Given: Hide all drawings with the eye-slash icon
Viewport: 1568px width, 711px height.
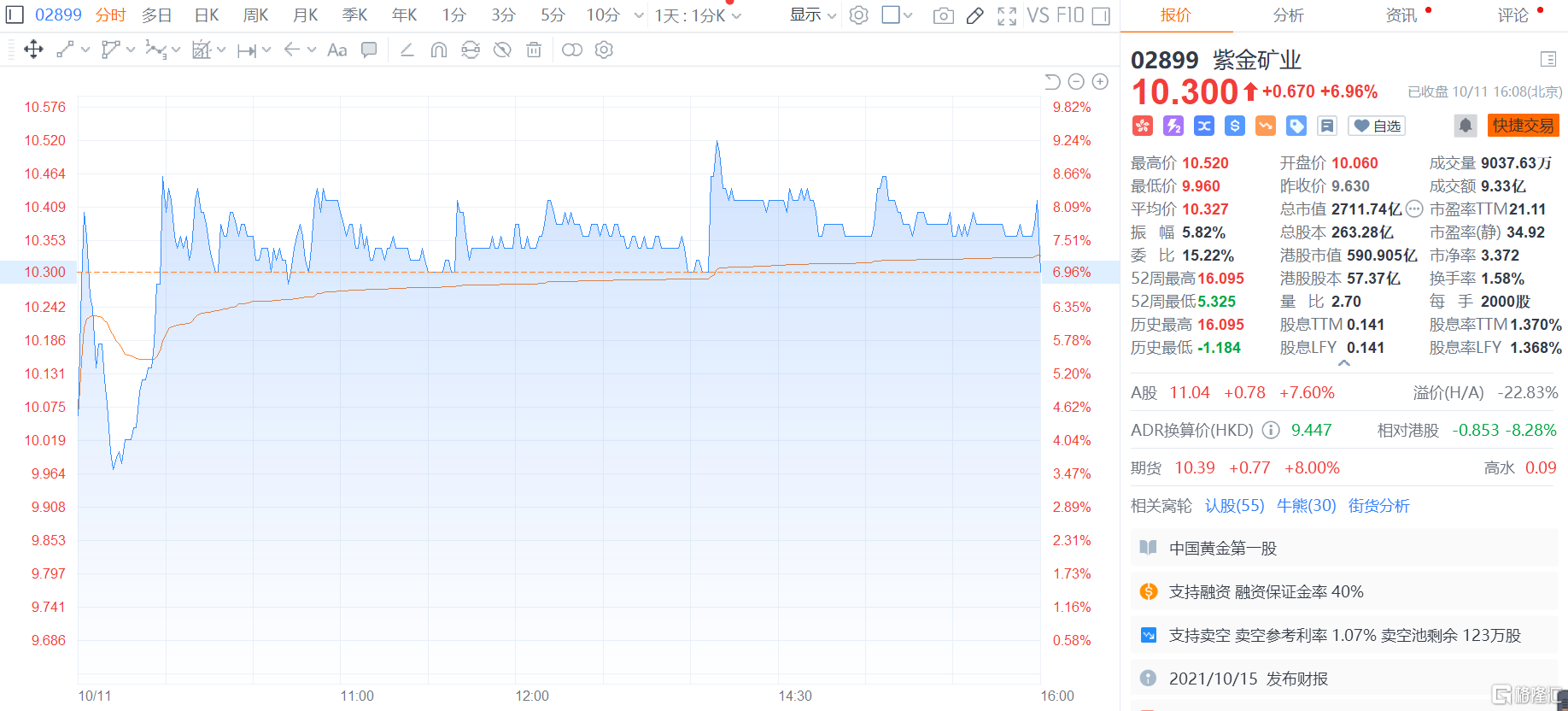Looking at the screenshot, I should click(502, 50).
